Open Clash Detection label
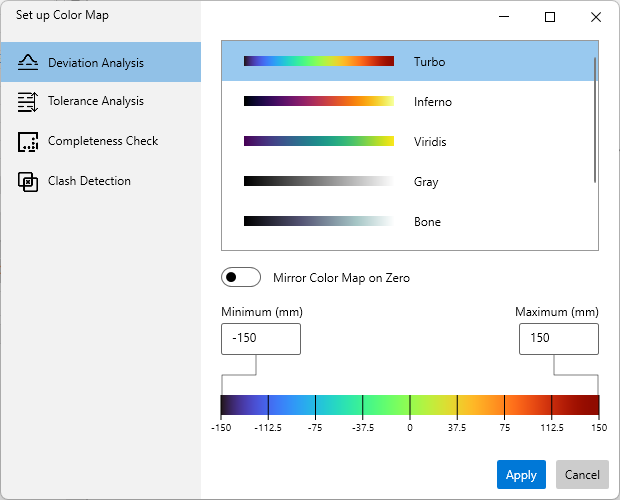Viewport: 620px width, 500px height. tap(89, 181)
